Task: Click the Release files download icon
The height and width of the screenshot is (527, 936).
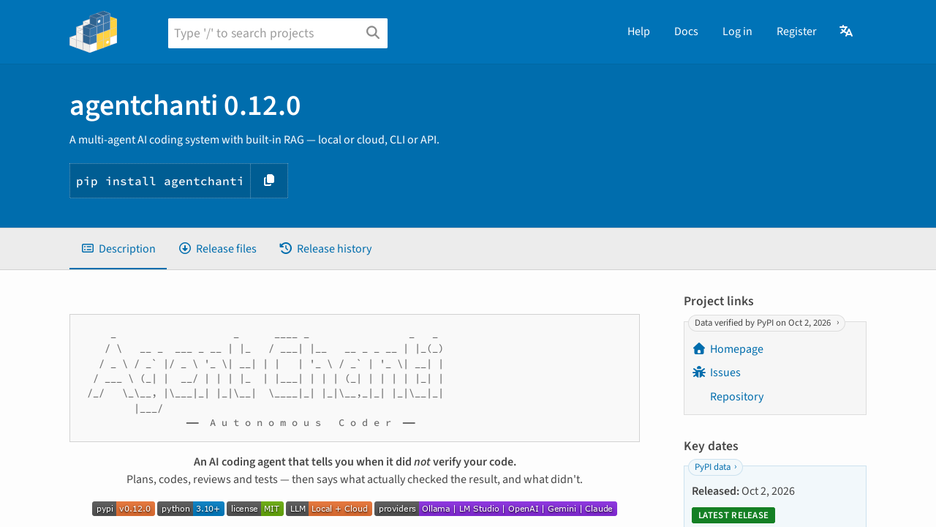Action: click(185, 248)
